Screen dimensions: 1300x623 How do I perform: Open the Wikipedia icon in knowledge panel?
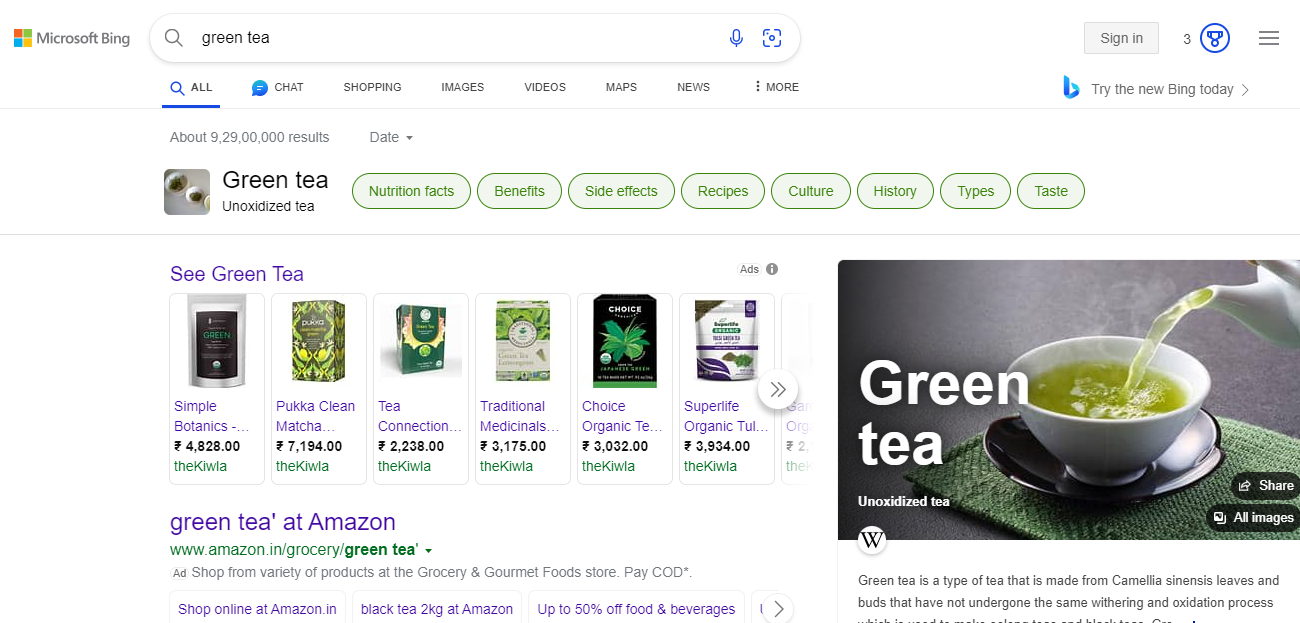[872, 540]
